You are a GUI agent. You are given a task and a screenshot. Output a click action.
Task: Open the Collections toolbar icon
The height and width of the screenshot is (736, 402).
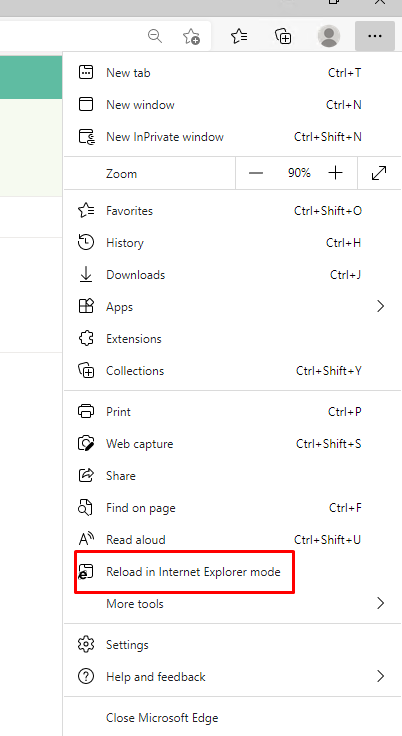point(284,36)
